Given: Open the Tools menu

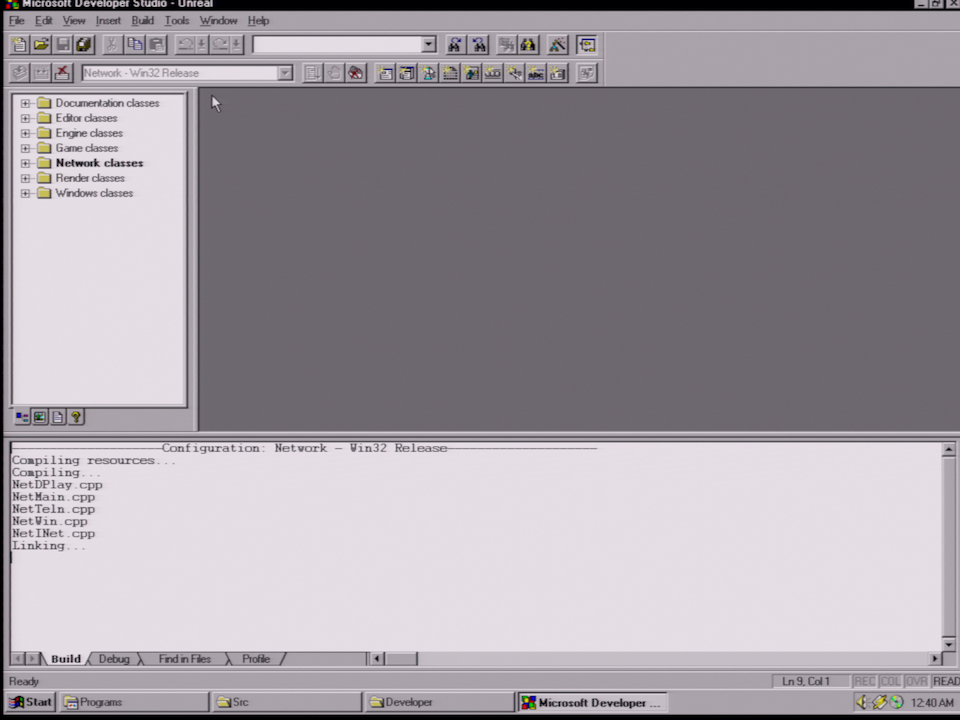Looking at the screenshot, I should click(177, 21).
